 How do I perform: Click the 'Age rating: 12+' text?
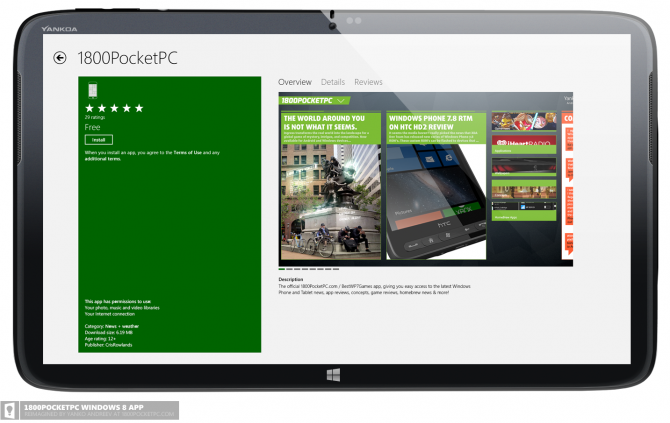100,338
